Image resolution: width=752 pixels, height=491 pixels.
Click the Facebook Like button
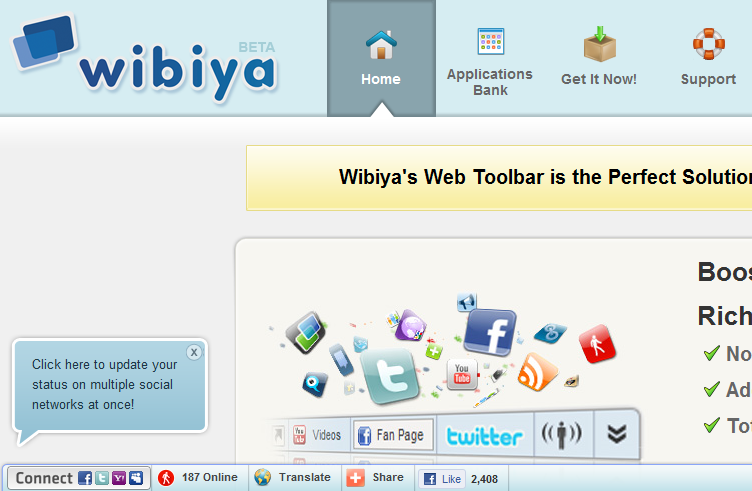(x=442, y=479)
